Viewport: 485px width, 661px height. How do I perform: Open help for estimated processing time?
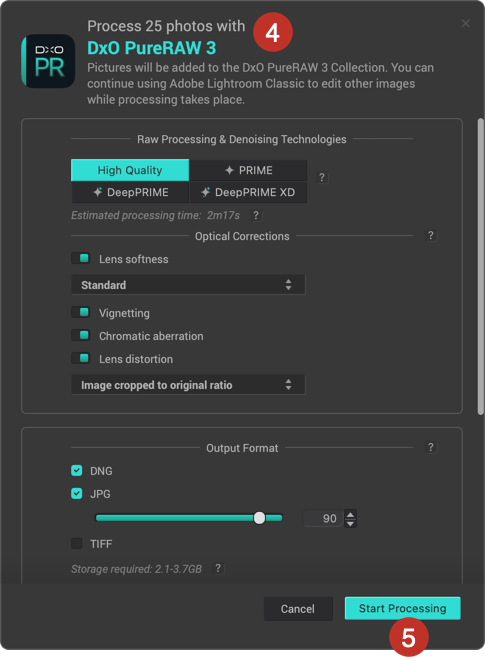pos(256,215)
